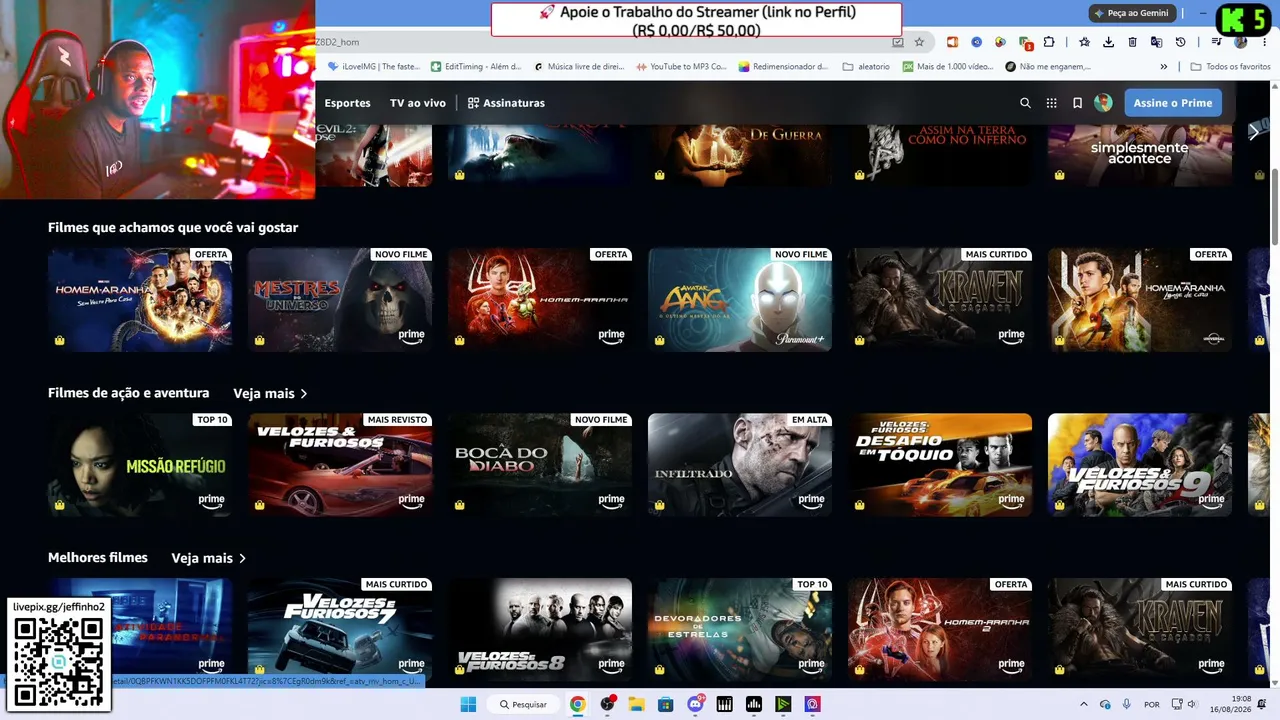Screen dimensions: 1280x720
Task: Click the Peça ao Gemini button
Action: point(1131,13)
